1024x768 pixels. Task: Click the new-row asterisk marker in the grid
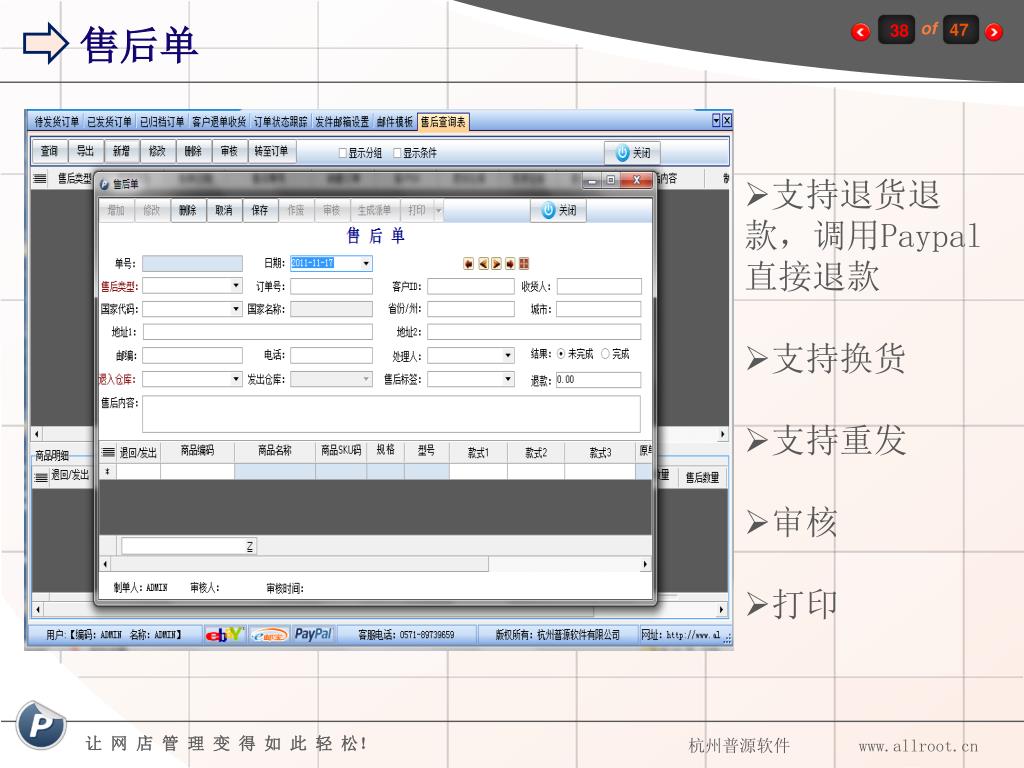(107, 472)
